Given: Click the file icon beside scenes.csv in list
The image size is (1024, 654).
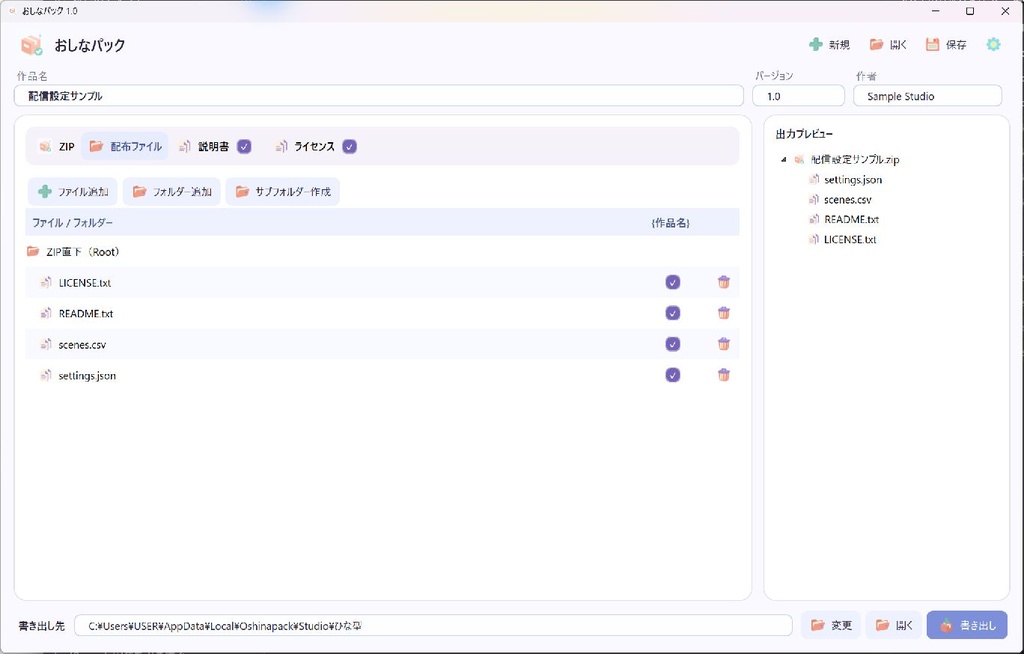Looking at the screenshot, I should pos(46,344).
